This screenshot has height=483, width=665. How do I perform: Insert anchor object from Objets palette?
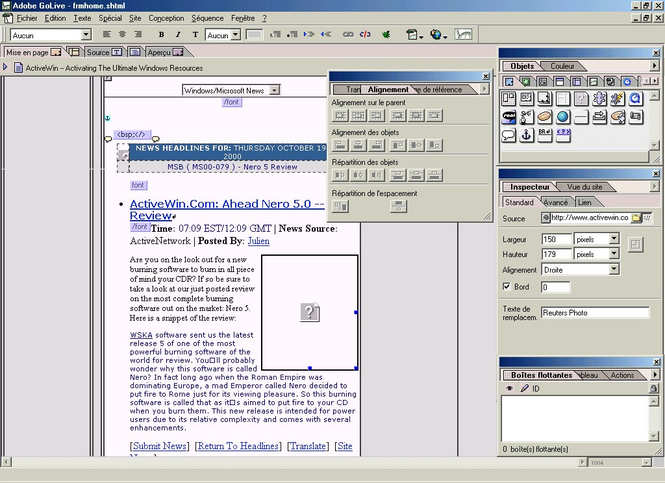coord(527,135)
